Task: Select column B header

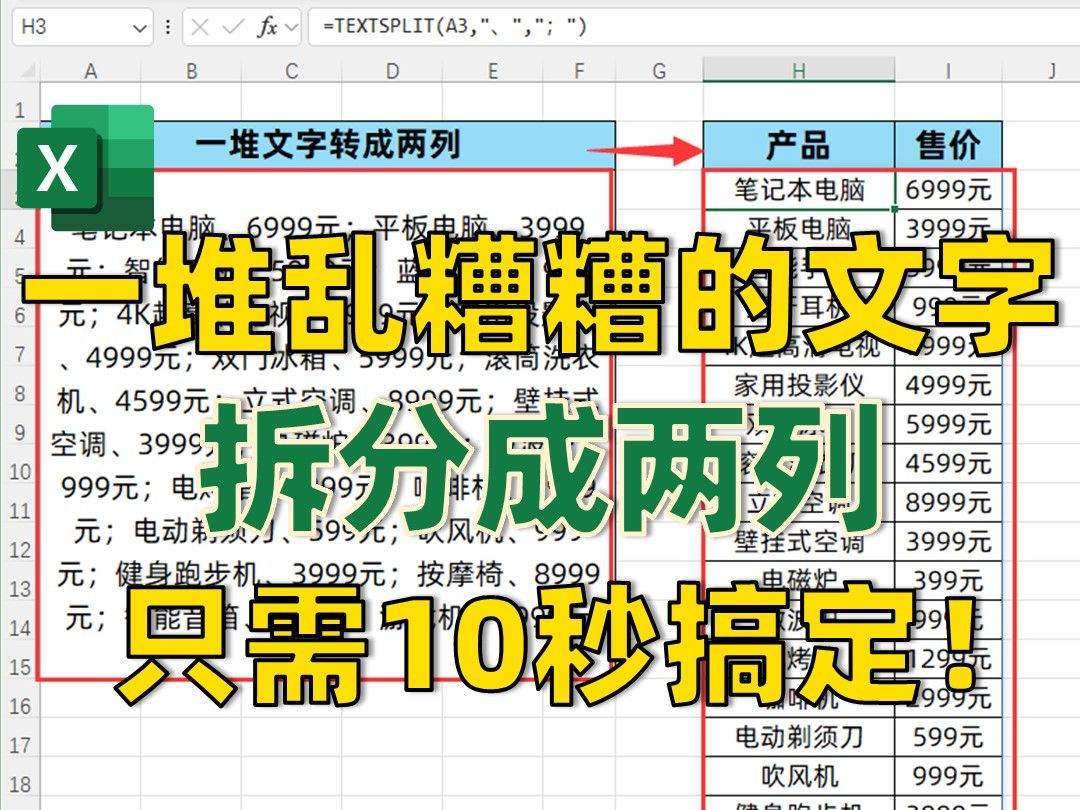Action: pos(191,70)
